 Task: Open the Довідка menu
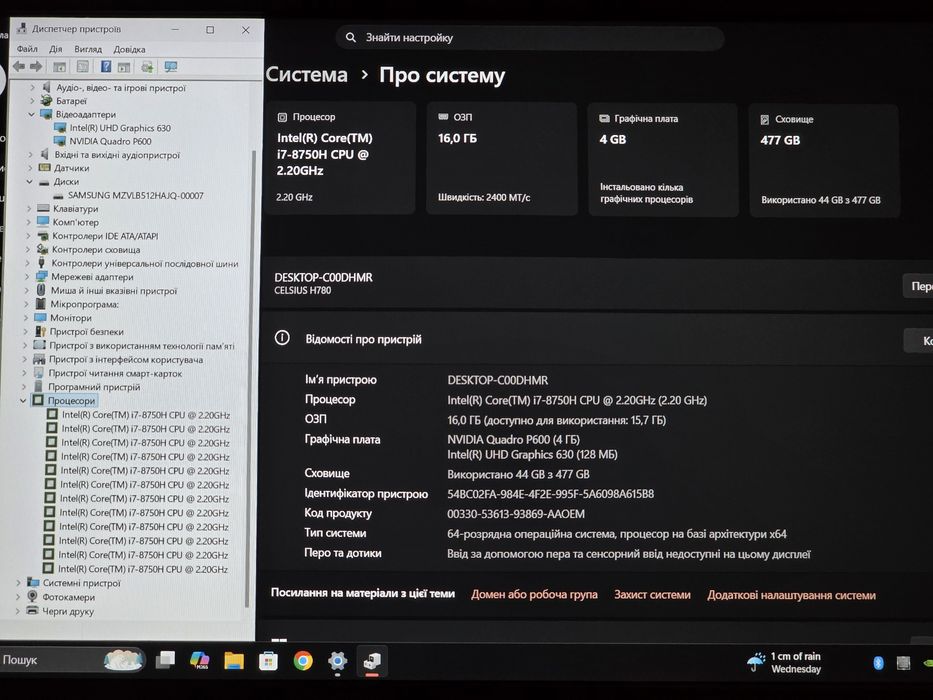point(129,49)
